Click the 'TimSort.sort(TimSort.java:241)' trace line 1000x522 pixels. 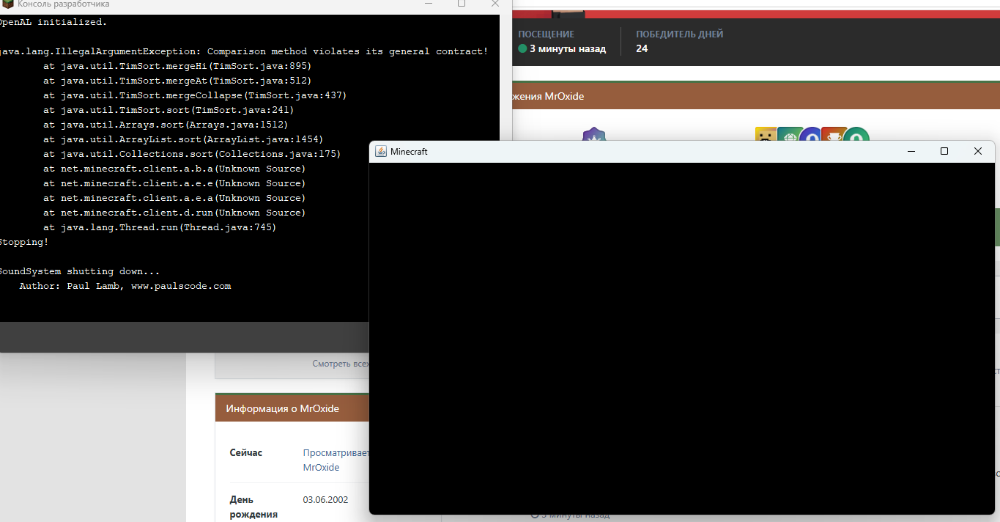168,110
